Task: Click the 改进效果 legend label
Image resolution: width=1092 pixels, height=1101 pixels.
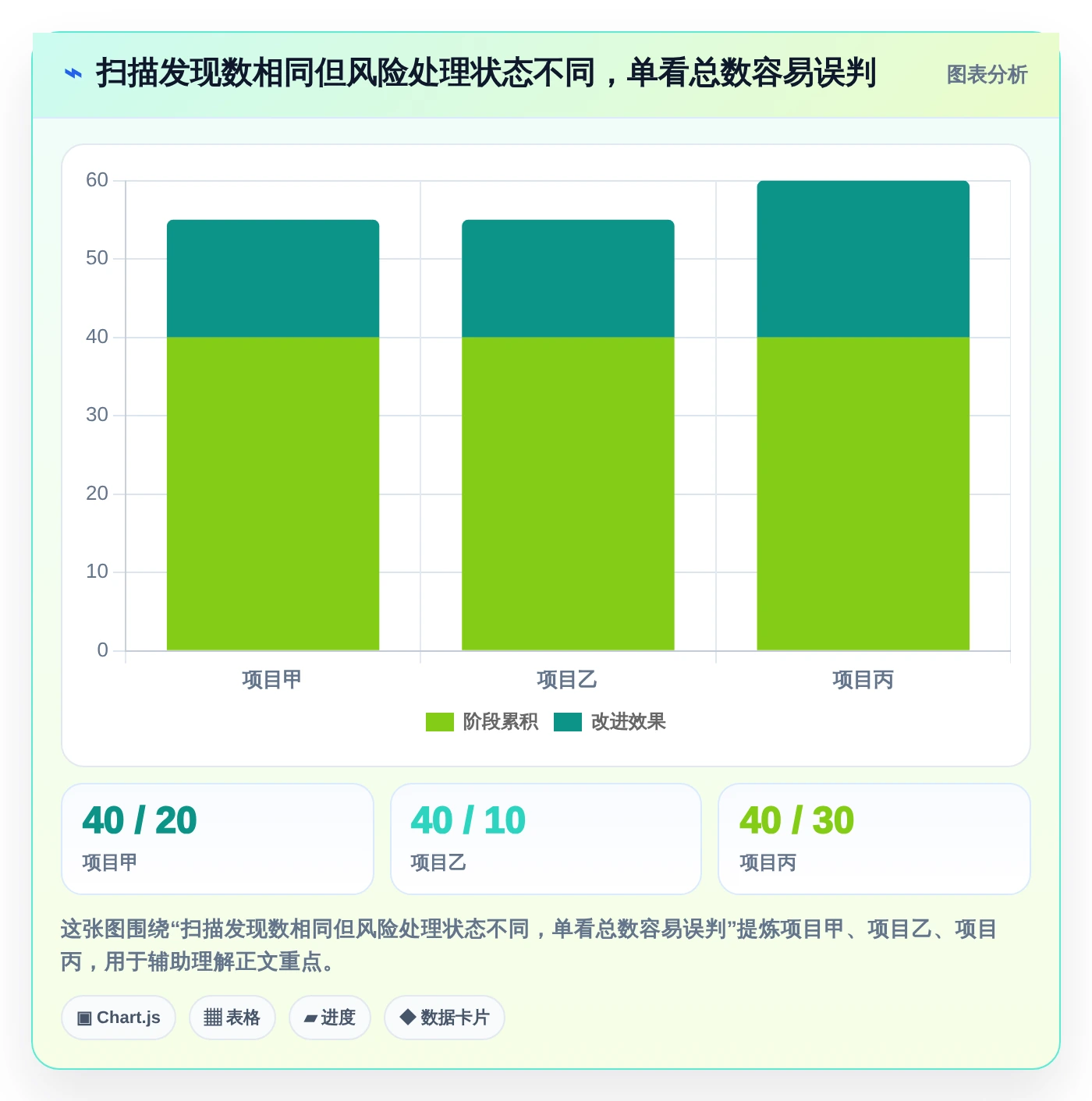Action: click(x=629, y=722)
